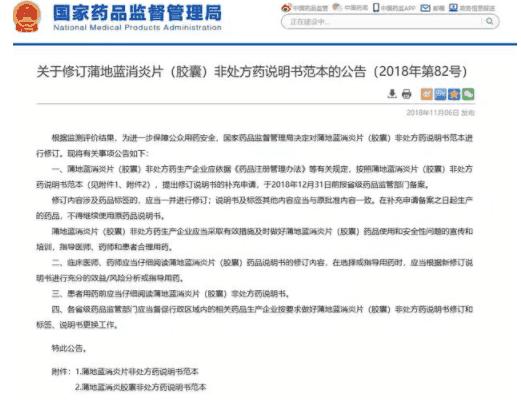Focus the 正在建设中 search field
This screenshot has height=410, width=521.
click(x=383, y=22)
